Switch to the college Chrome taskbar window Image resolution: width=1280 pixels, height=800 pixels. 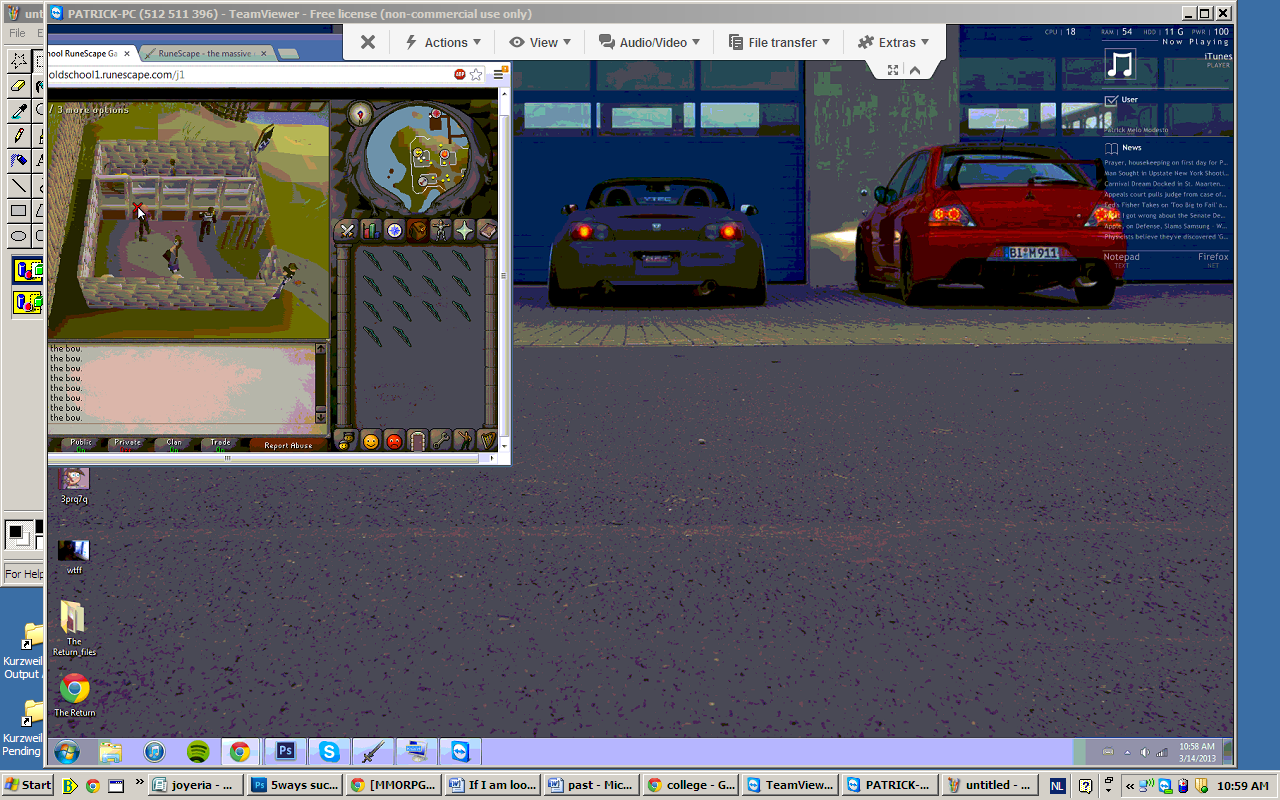point(692,786)
